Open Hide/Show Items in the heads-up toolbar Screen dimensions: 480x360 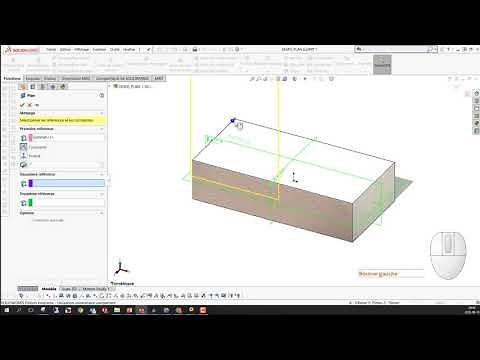click(305, 79)
